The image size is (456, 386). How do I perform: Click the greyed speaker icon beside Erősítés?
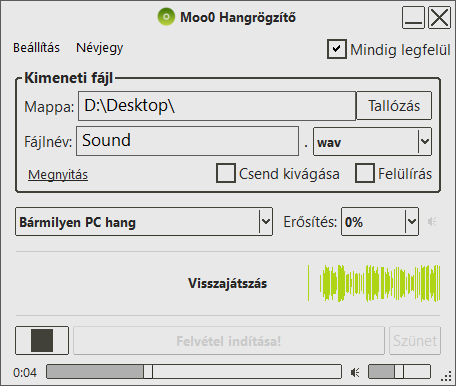[x=432, y=222]
